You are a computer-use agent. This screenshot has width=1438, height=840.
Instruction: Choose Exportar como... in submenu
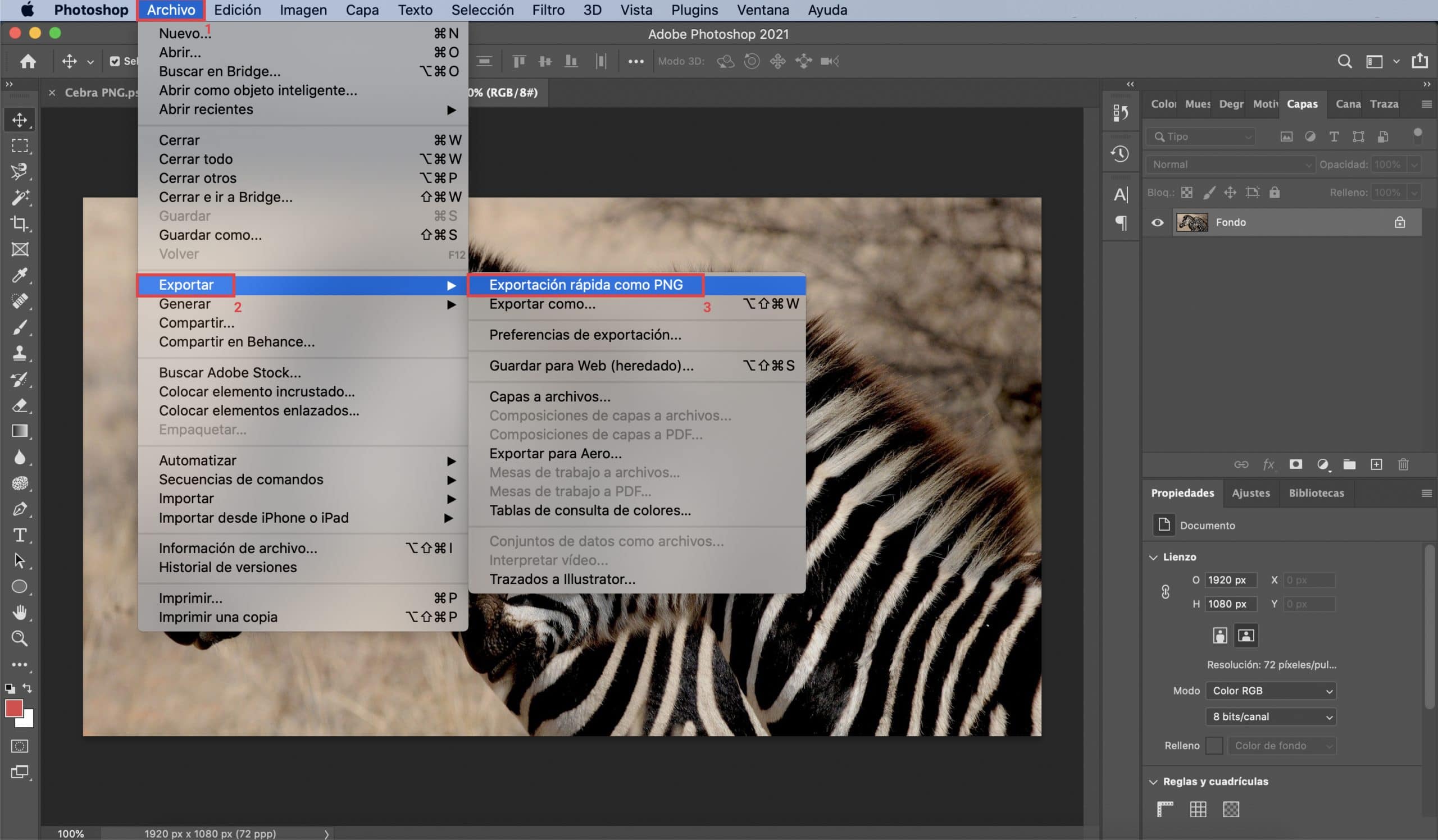pos(637,304)
